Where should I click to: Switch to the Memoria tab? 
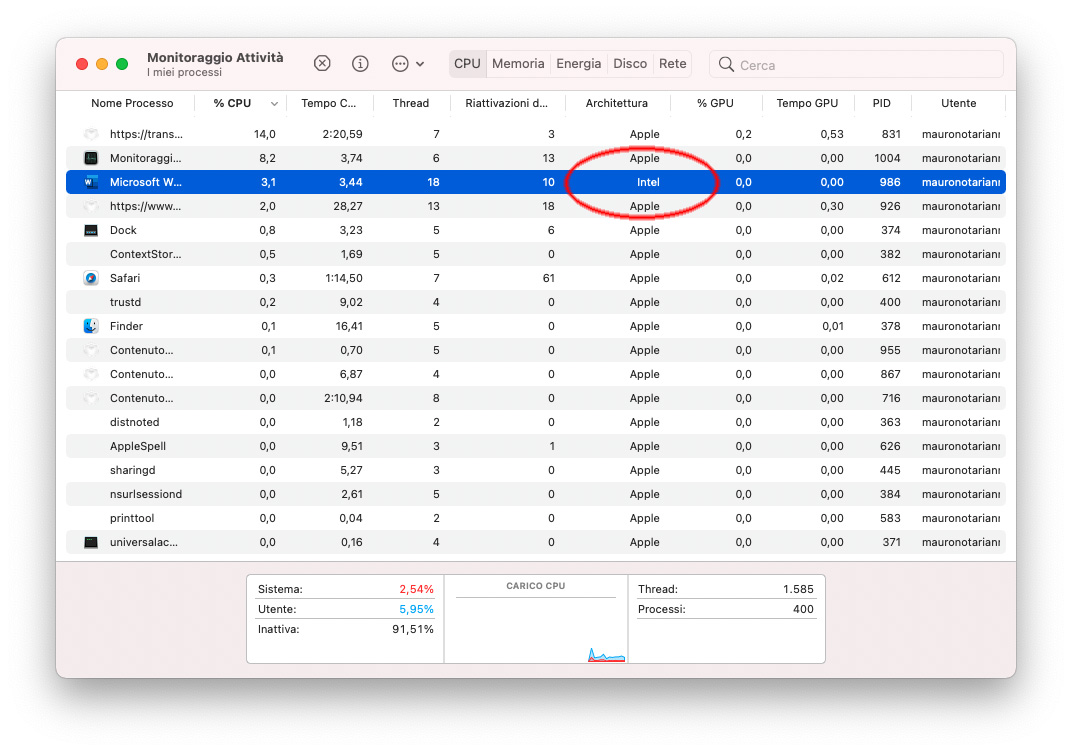pyautogui.click(x=518, y=63)
